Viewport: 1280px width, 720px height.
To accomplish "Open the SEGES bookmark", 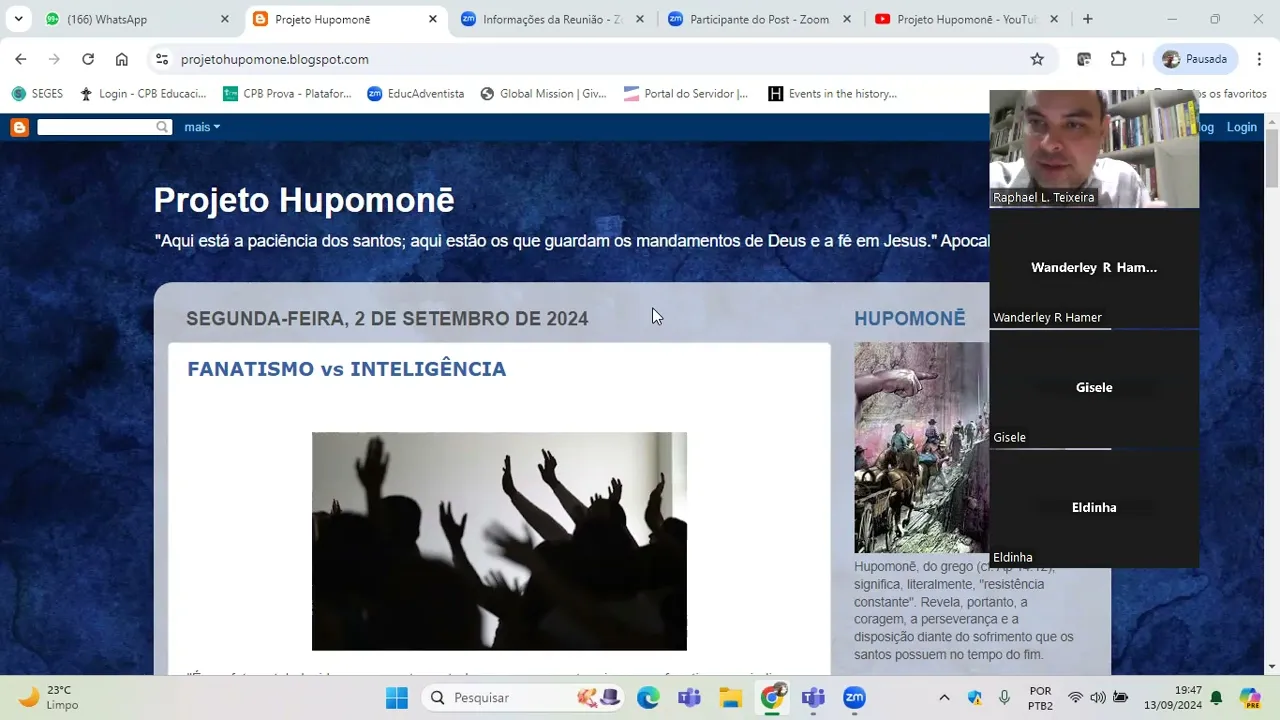I will (37, 94).
